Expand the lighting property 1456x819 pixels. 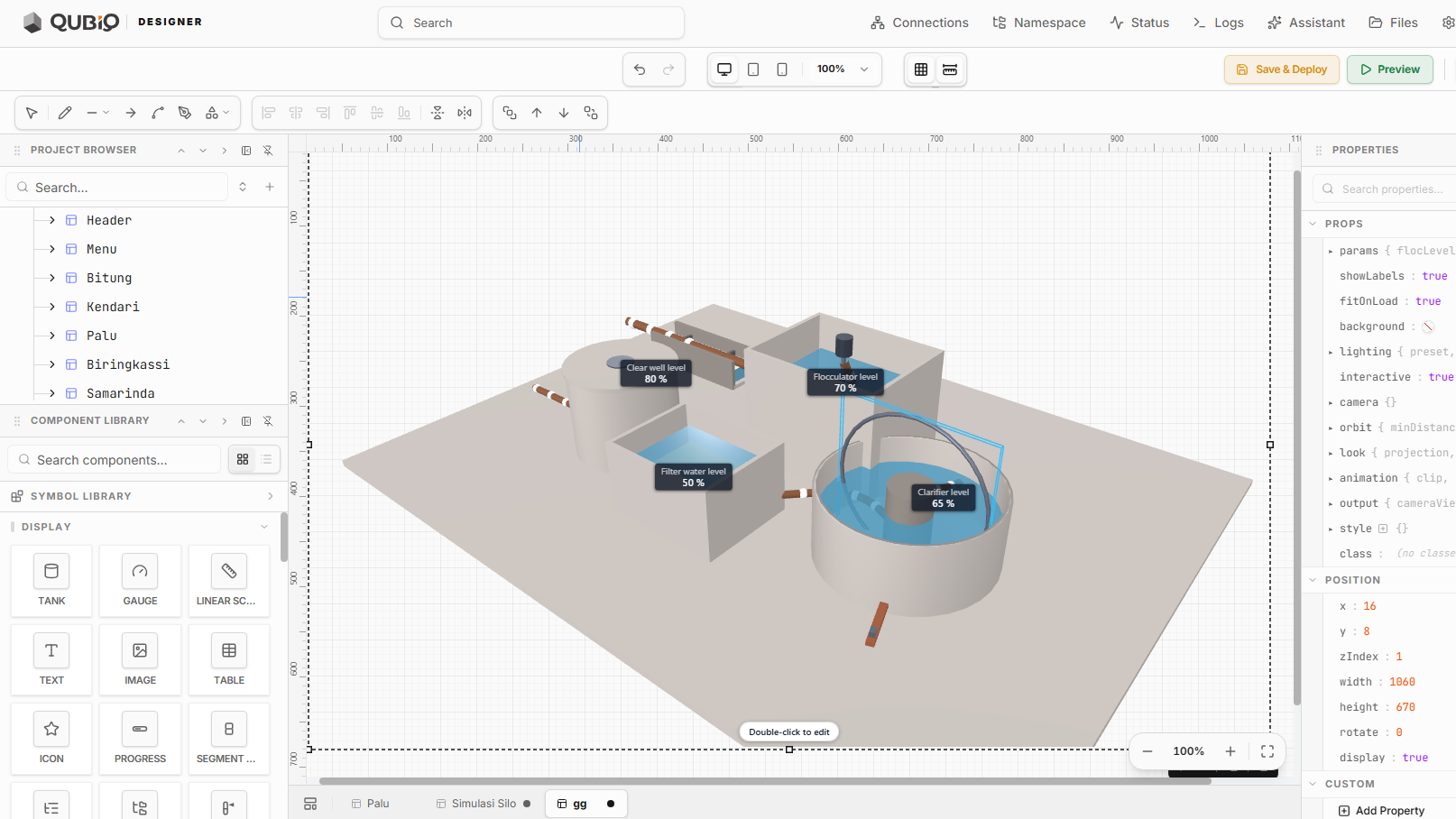point(1331,352)
